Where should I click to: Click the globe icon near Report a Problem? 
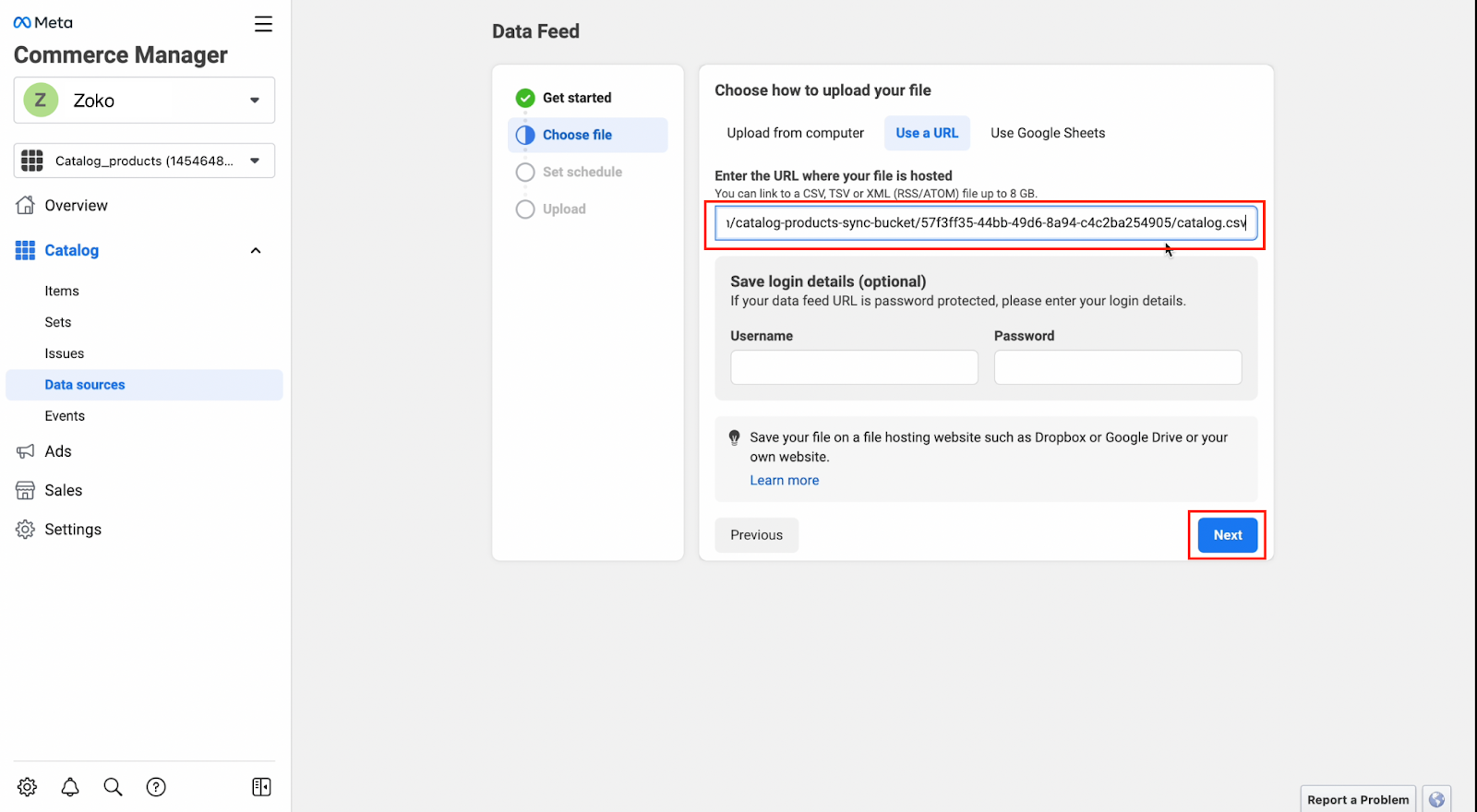[1436, 799]
